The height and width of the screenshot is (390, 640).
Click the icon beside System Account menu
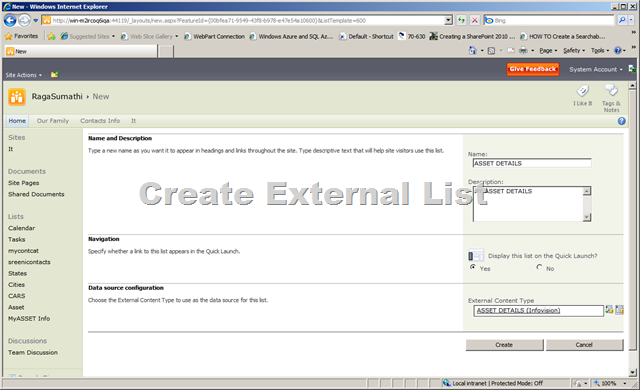[x=632, y=69]
